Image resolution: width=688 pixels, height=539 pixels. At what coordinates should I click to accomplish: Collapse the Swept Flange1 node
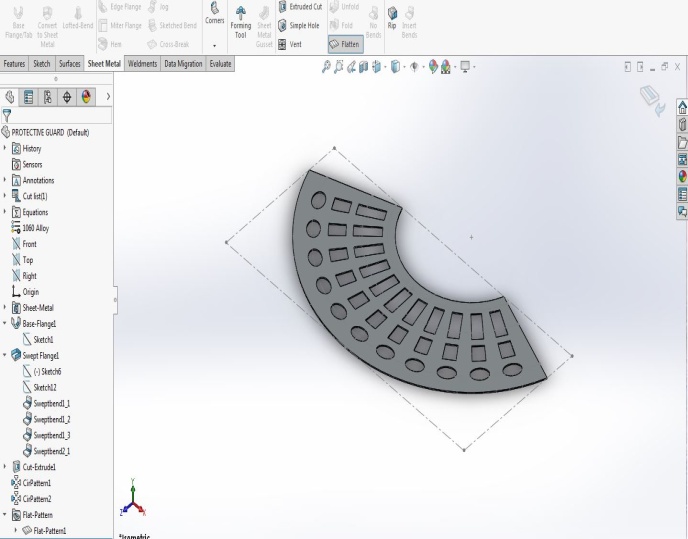coord(5,355)
